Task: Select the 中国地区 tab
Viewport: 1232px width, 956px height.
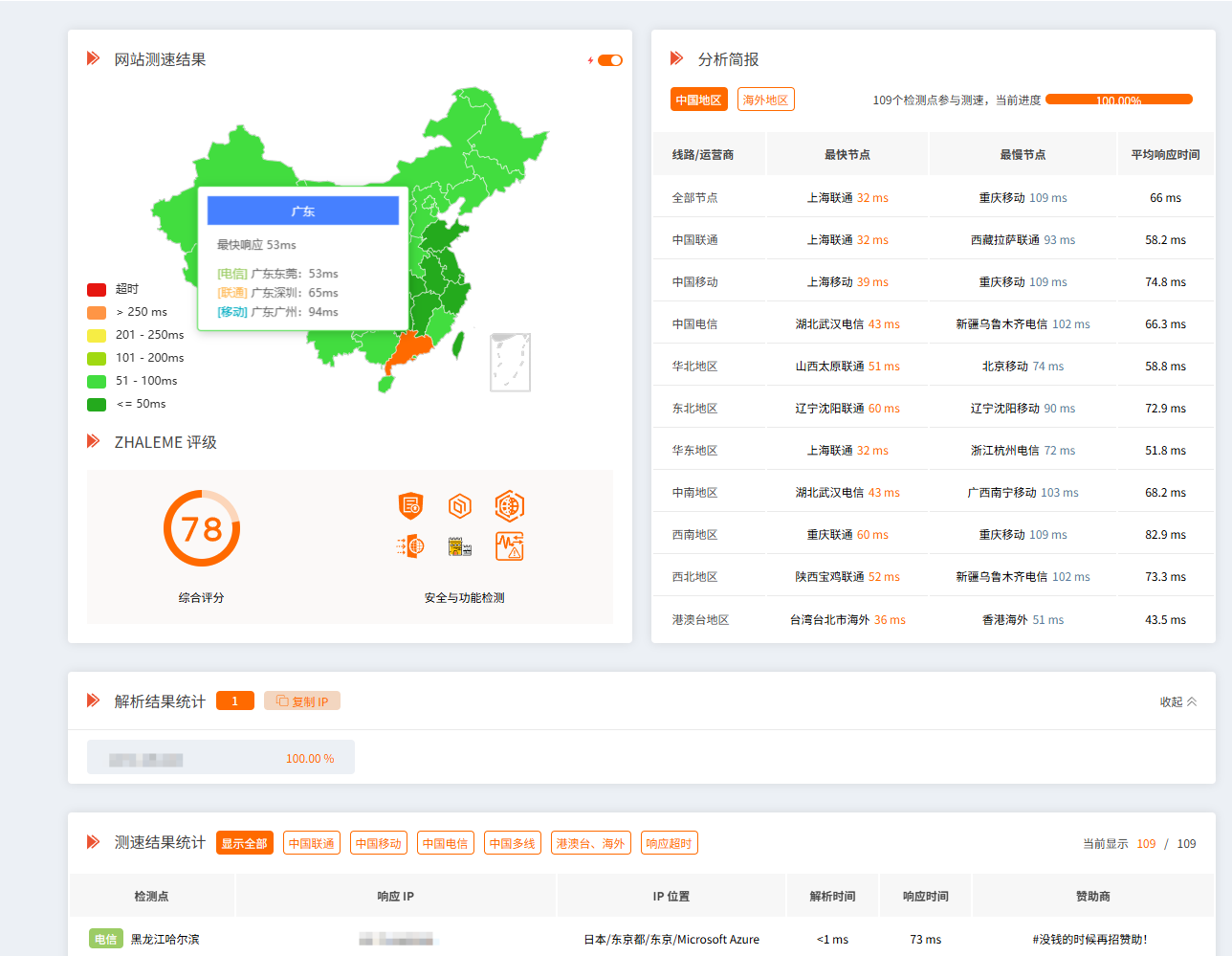Action: pyautogui.click(x=699, y=99)
